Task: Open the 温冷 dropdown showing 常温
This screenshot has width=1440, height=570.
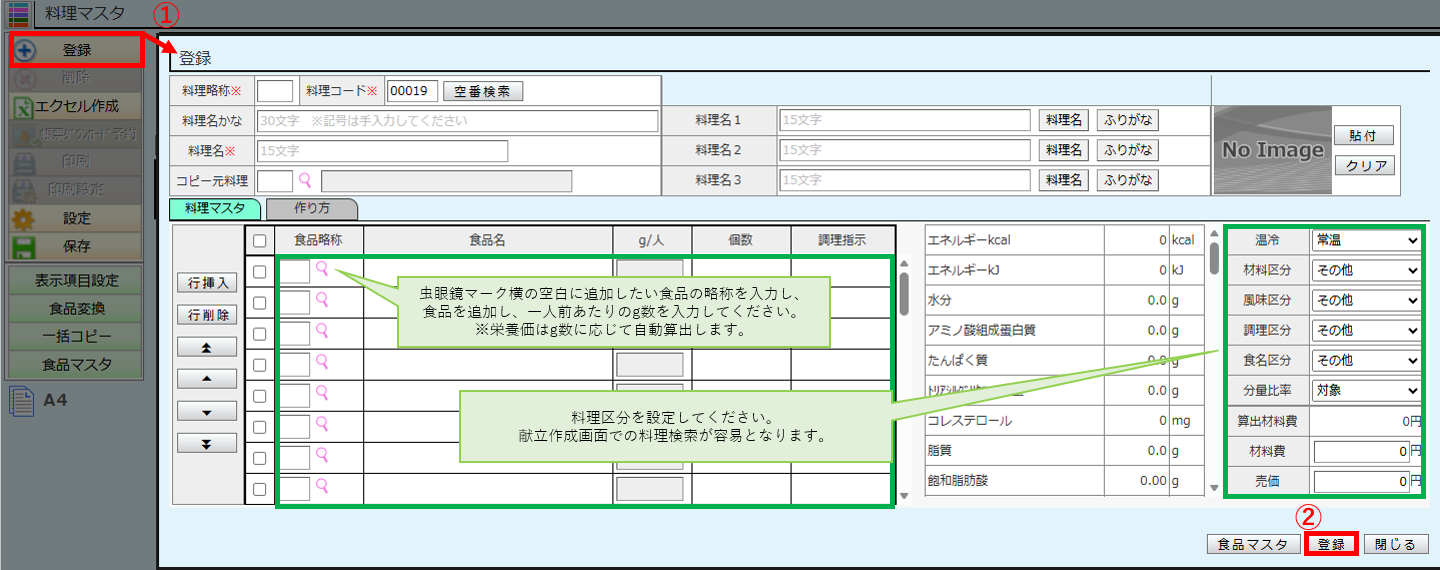Action: pos(1366,240)
